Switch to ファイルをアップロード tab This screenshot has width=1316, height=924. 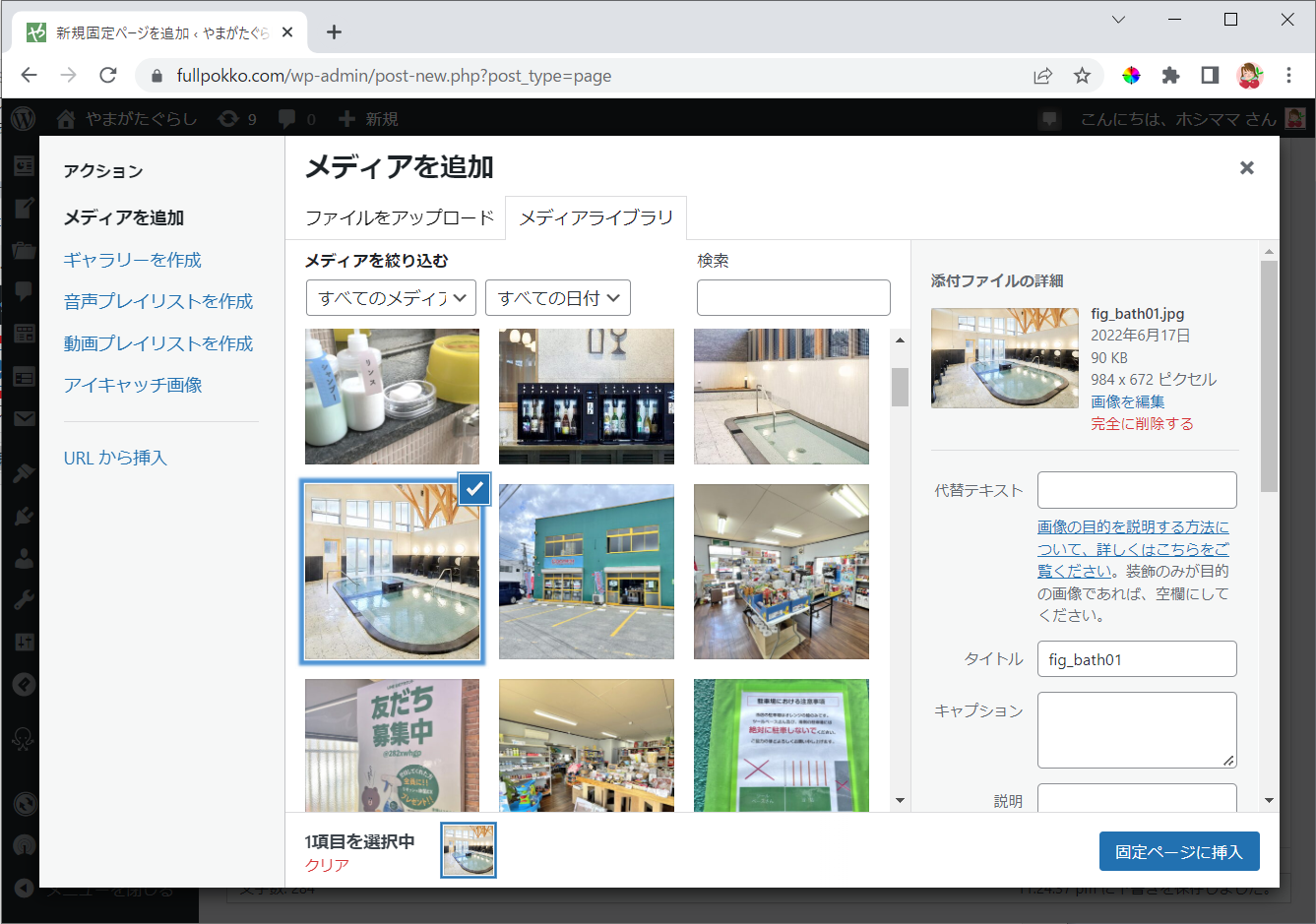point(399,217)
